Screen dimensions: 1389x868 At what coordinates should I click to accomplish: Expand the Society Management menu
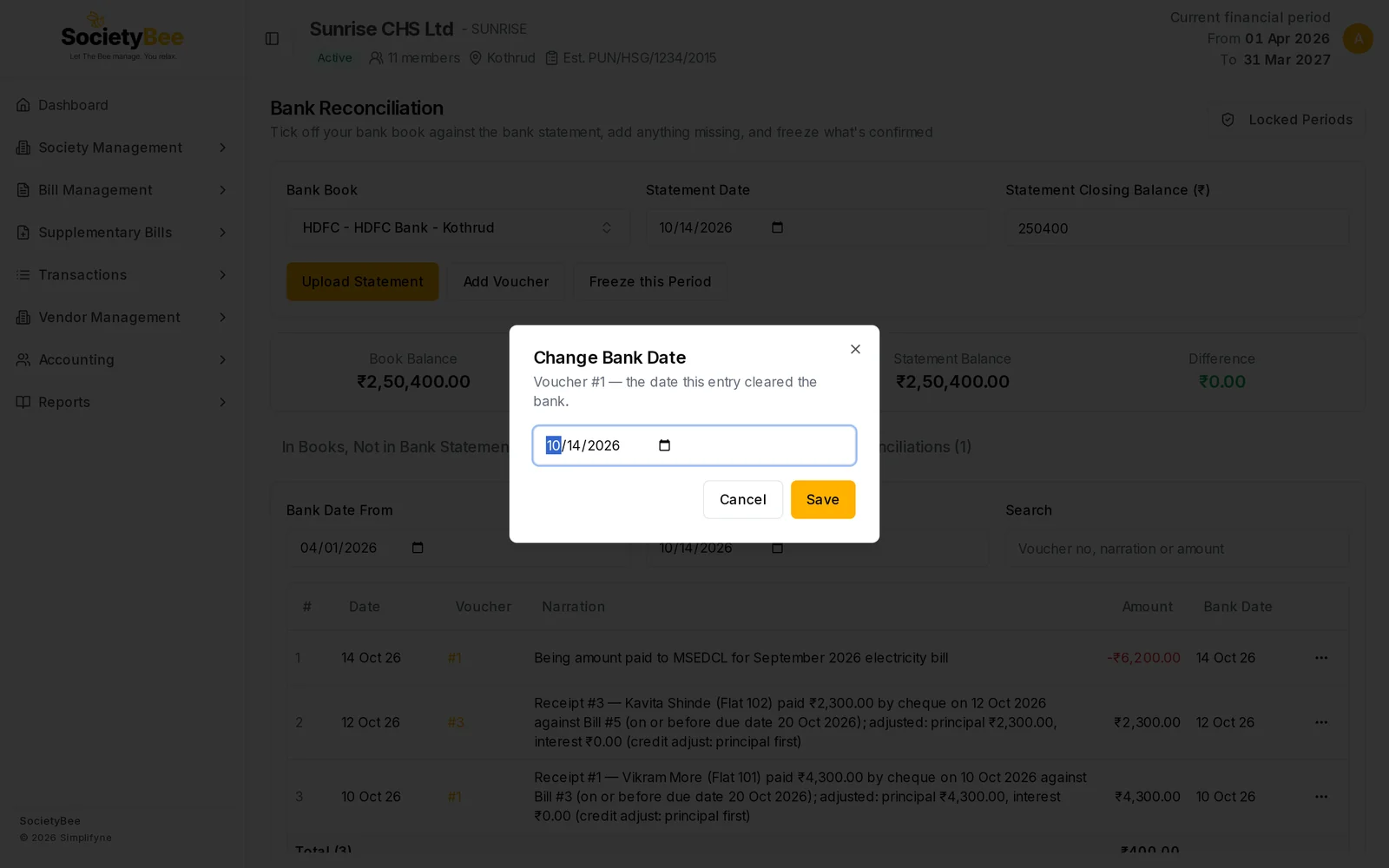click(x=122, y=148)
